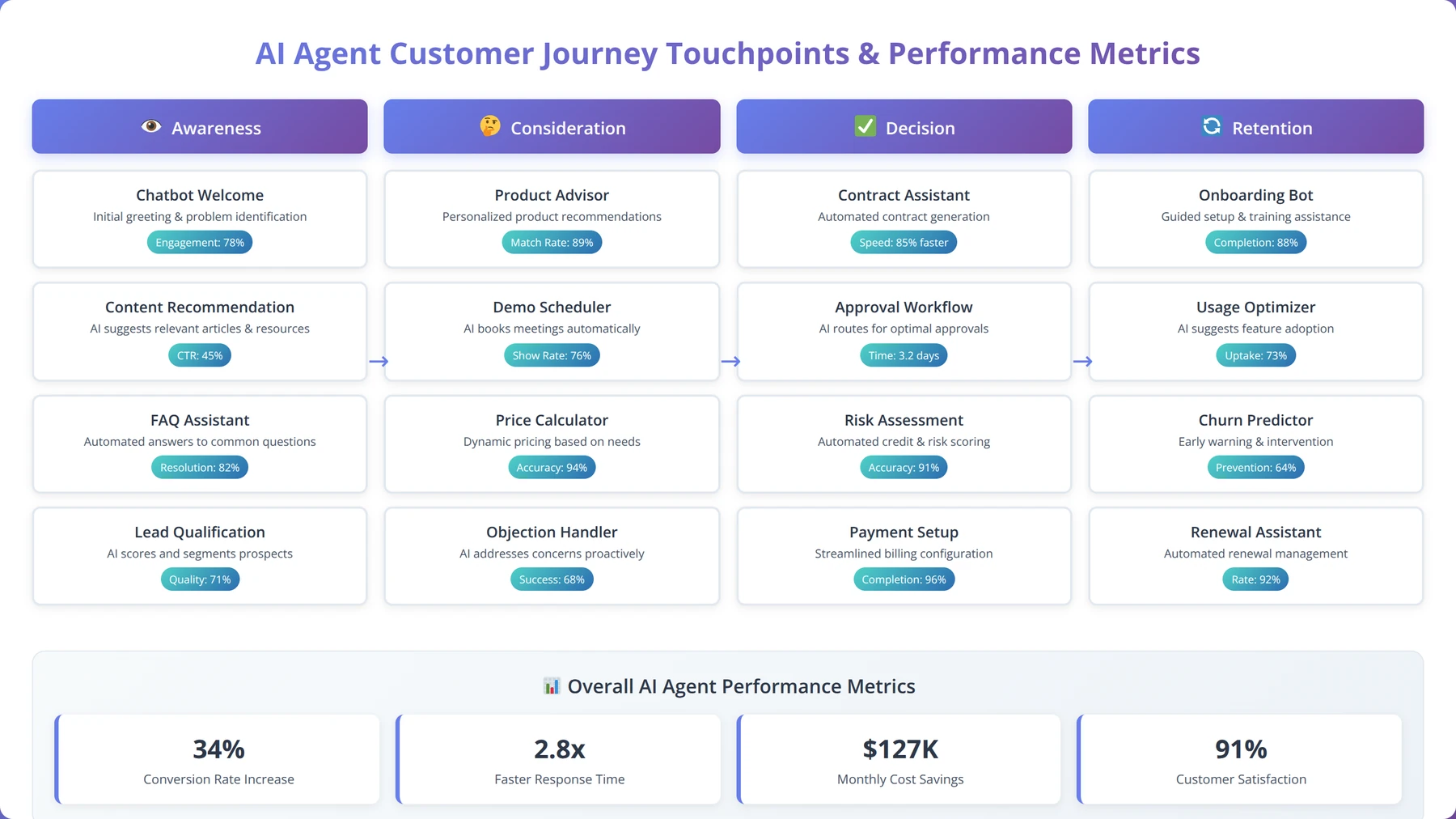Select the Awareness stage header
1456x819 pixels.
(200, 126)
